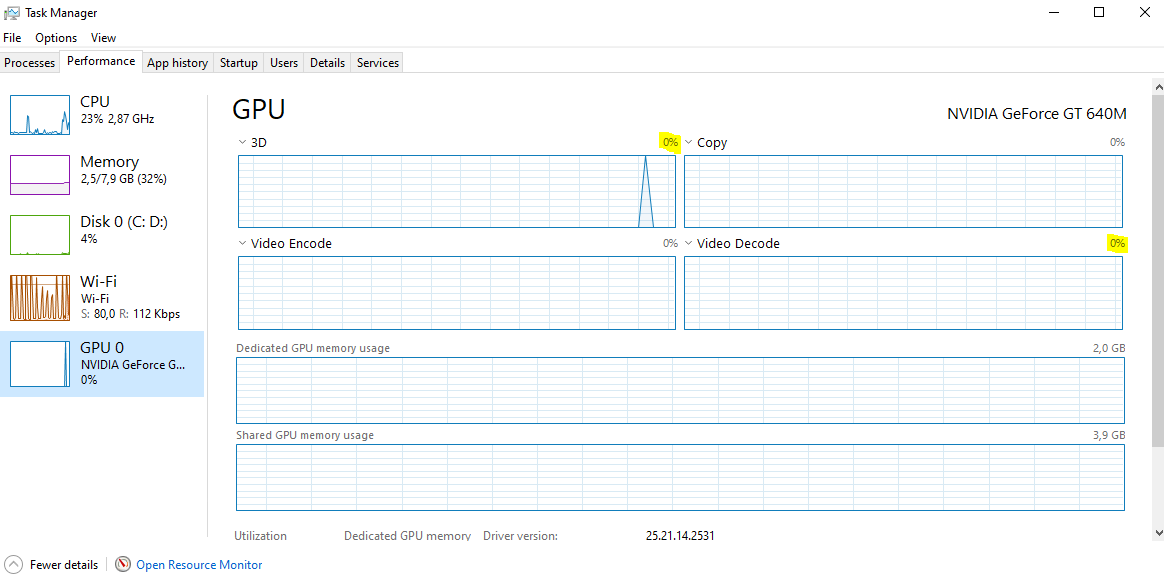Screen dimensions: 1164x578
Task: Select the CPU mini graph thumbnail
Action: point(40,115)
